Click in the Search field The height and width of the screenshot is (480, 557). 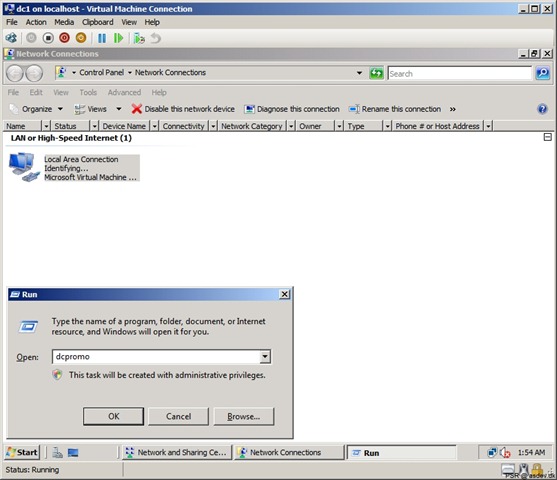point(459,74)
